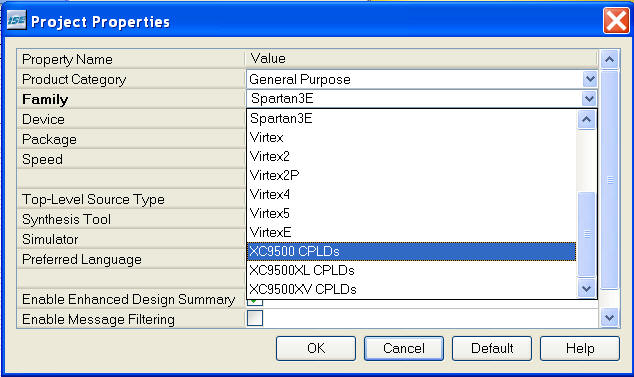The height and width of the screenshot is (377, 634).
Task: Close the Project Properties dialog
Action: (x=616, y=20)
